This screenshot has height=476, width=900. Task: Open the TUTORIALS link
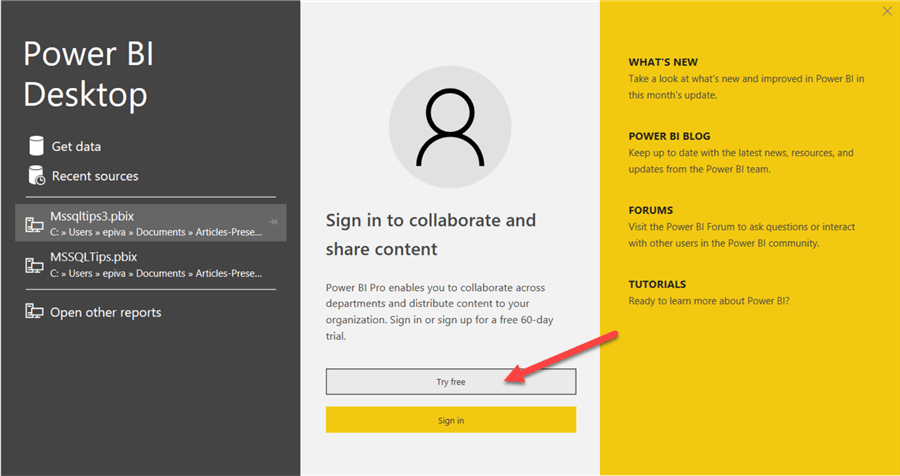(x=657, y=284)
